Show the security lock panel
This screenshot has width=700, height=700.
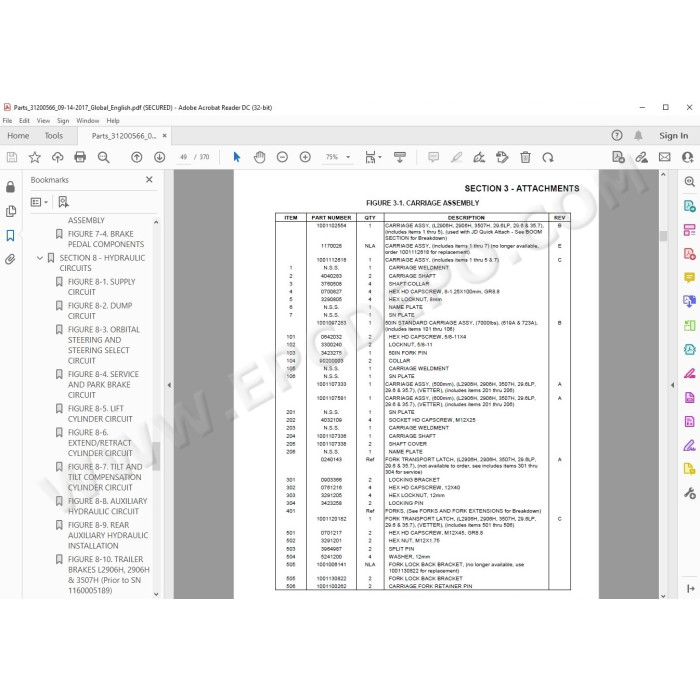[10, 187]
